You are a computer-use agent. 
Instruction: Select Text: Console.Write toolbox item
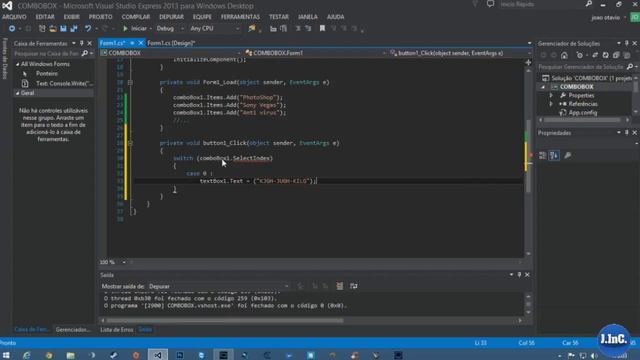tap(64, 83)
